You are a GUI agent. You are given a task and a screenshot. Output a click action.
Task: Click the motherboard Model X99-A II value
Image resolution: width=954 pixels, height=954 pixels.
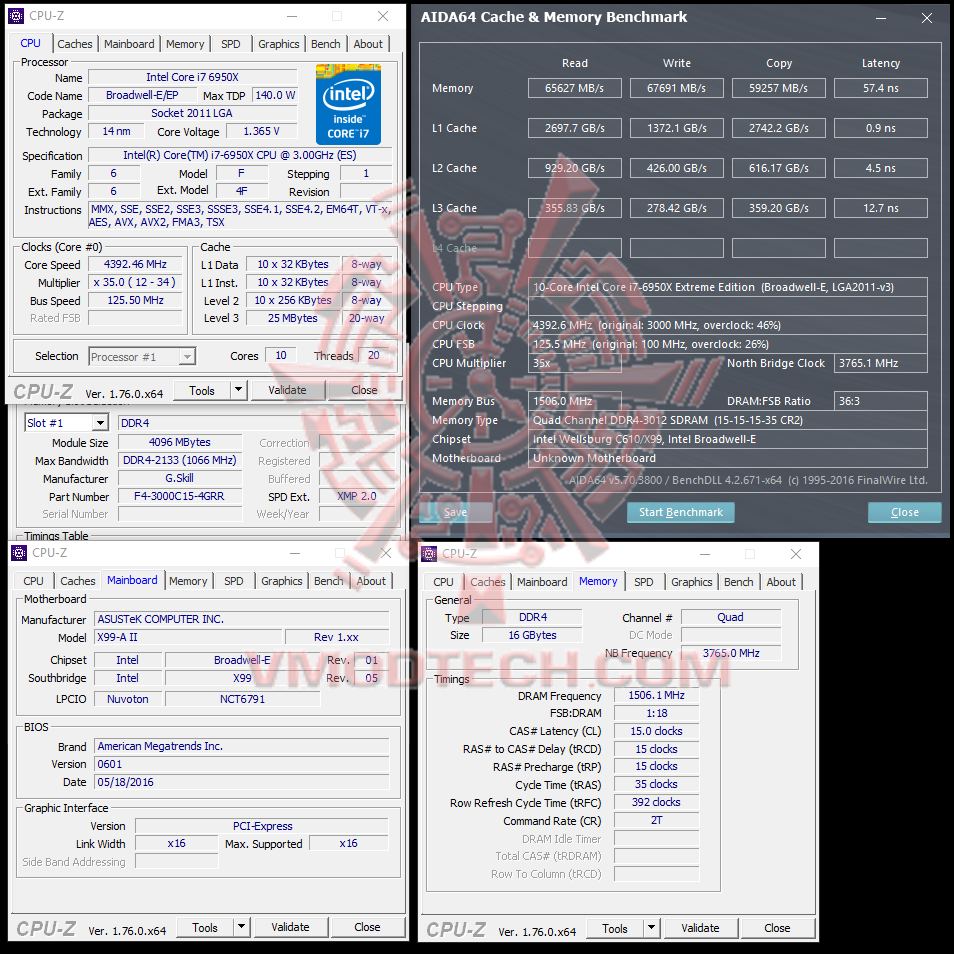189,637
